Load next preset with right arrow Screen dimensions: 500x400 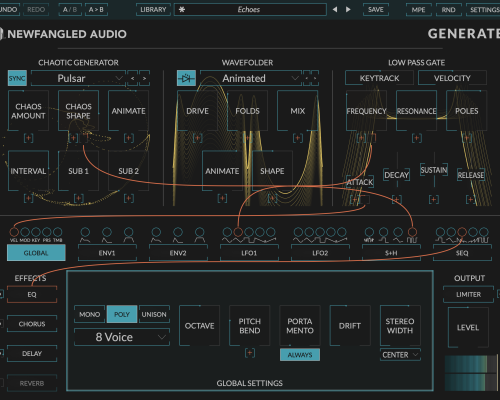[348, 9]
